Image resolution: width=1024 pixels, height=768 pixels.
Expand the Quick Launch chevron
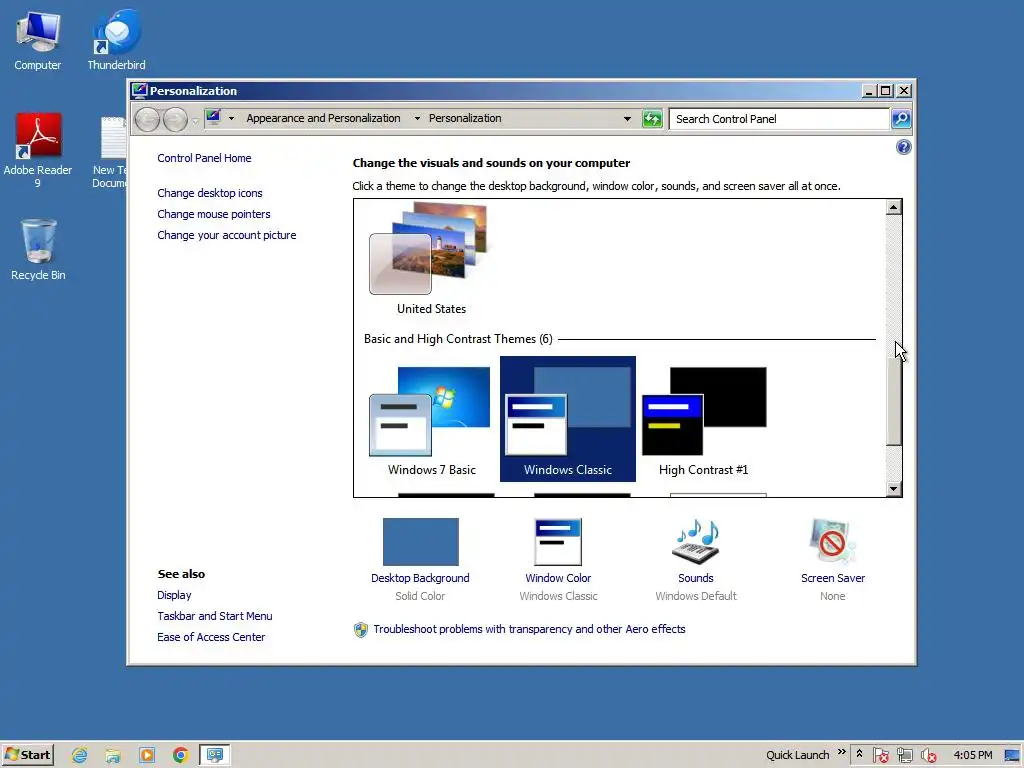(841, 752)
